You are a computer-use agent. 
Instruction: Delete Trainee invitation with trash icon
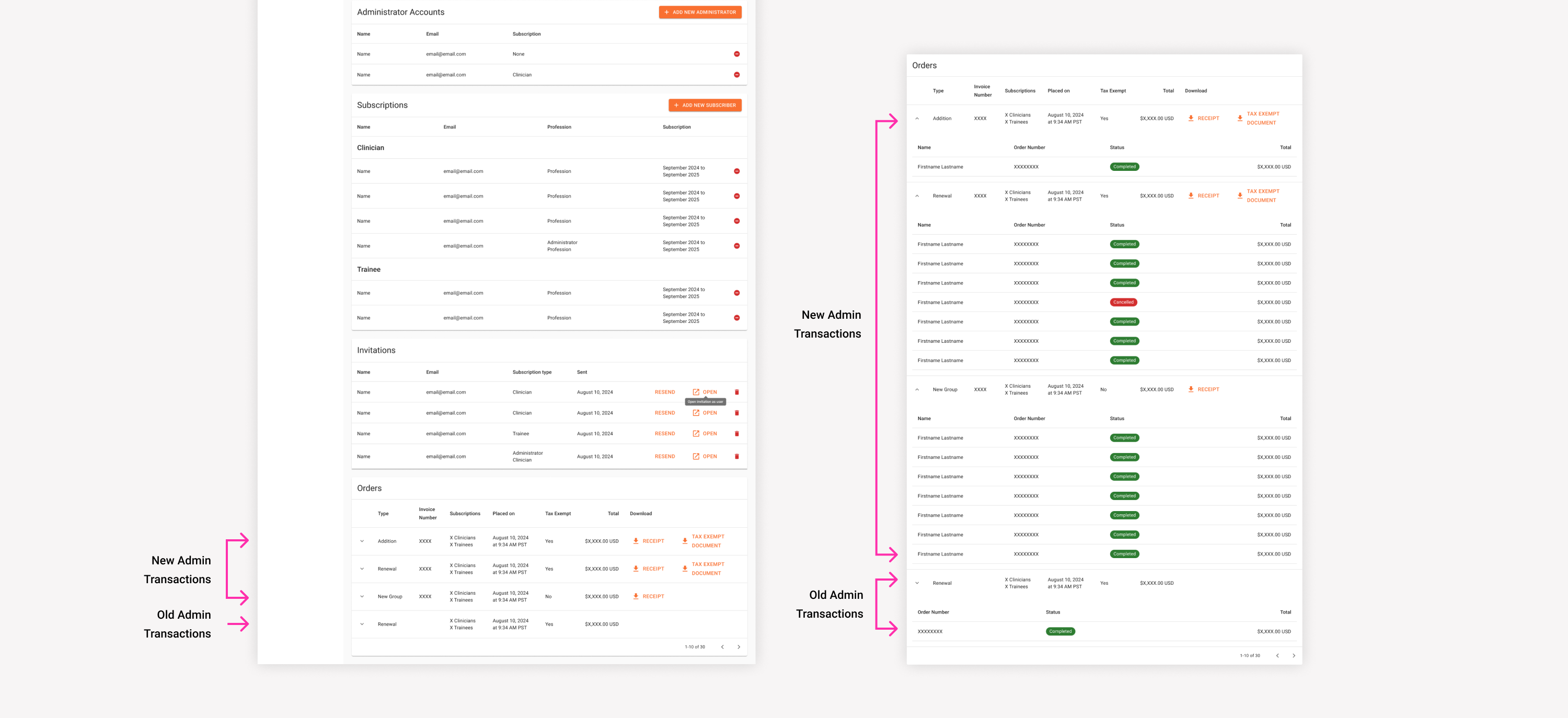coord(736,434)
